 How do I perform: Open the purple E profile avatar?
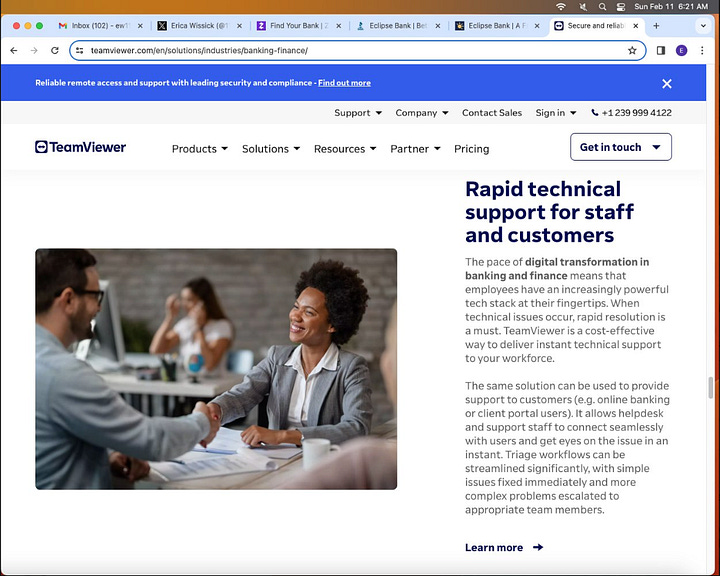click(681, 51)
